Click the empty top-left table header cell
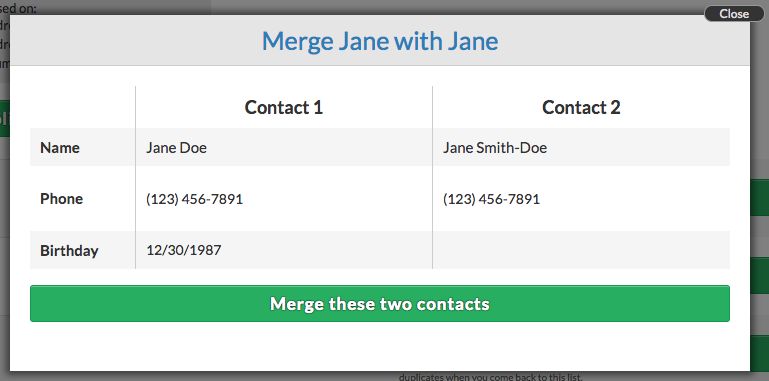The height and width of the screenshot is (381, 769). 82,107
